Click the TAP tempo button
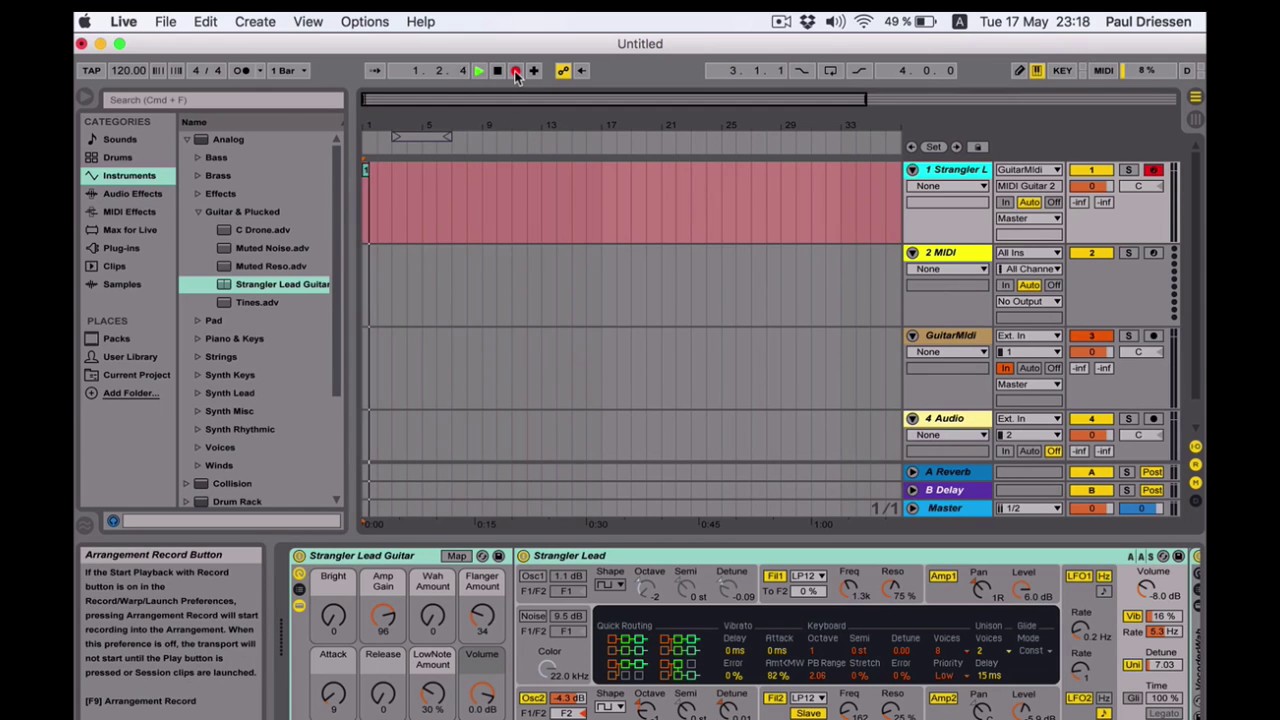The image size is (1280, 720). 91,71
